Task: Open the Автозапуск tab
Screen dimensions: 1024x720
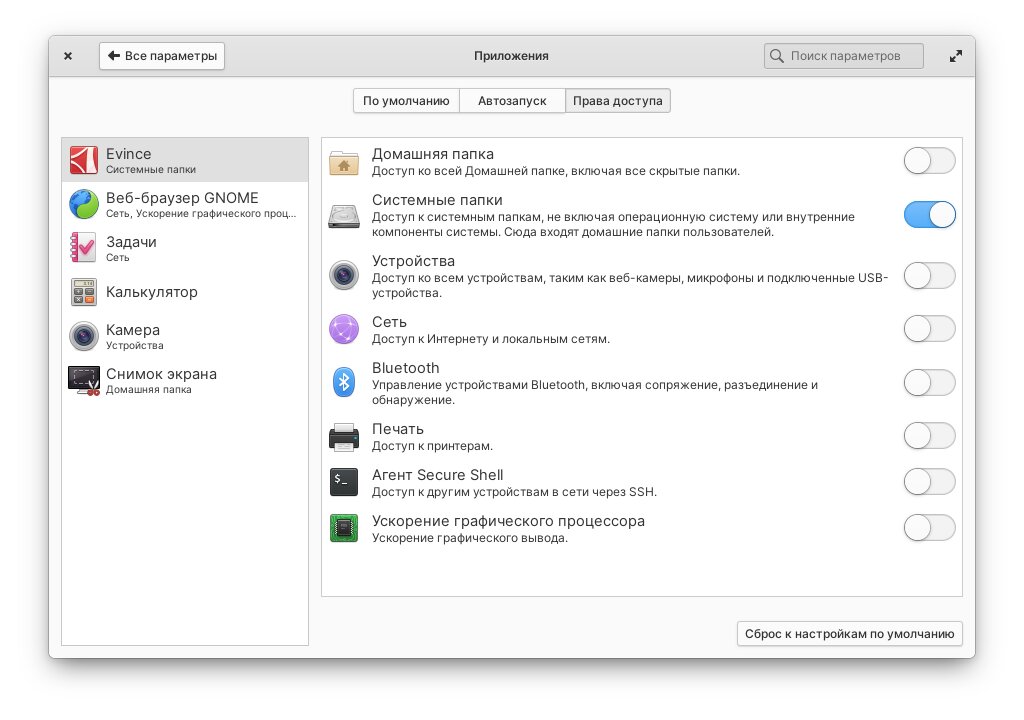Action: (512, 101)
